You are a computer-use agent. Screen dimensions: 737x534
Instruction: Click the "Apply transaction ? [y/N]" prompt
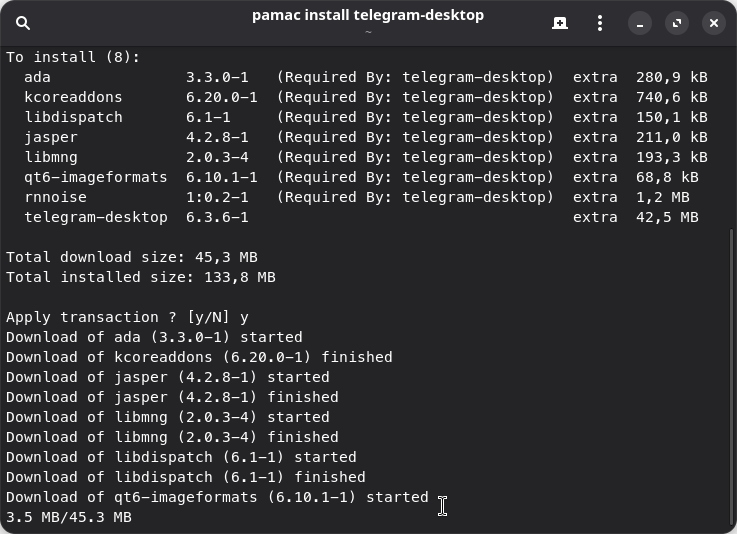tap(118, 317)
